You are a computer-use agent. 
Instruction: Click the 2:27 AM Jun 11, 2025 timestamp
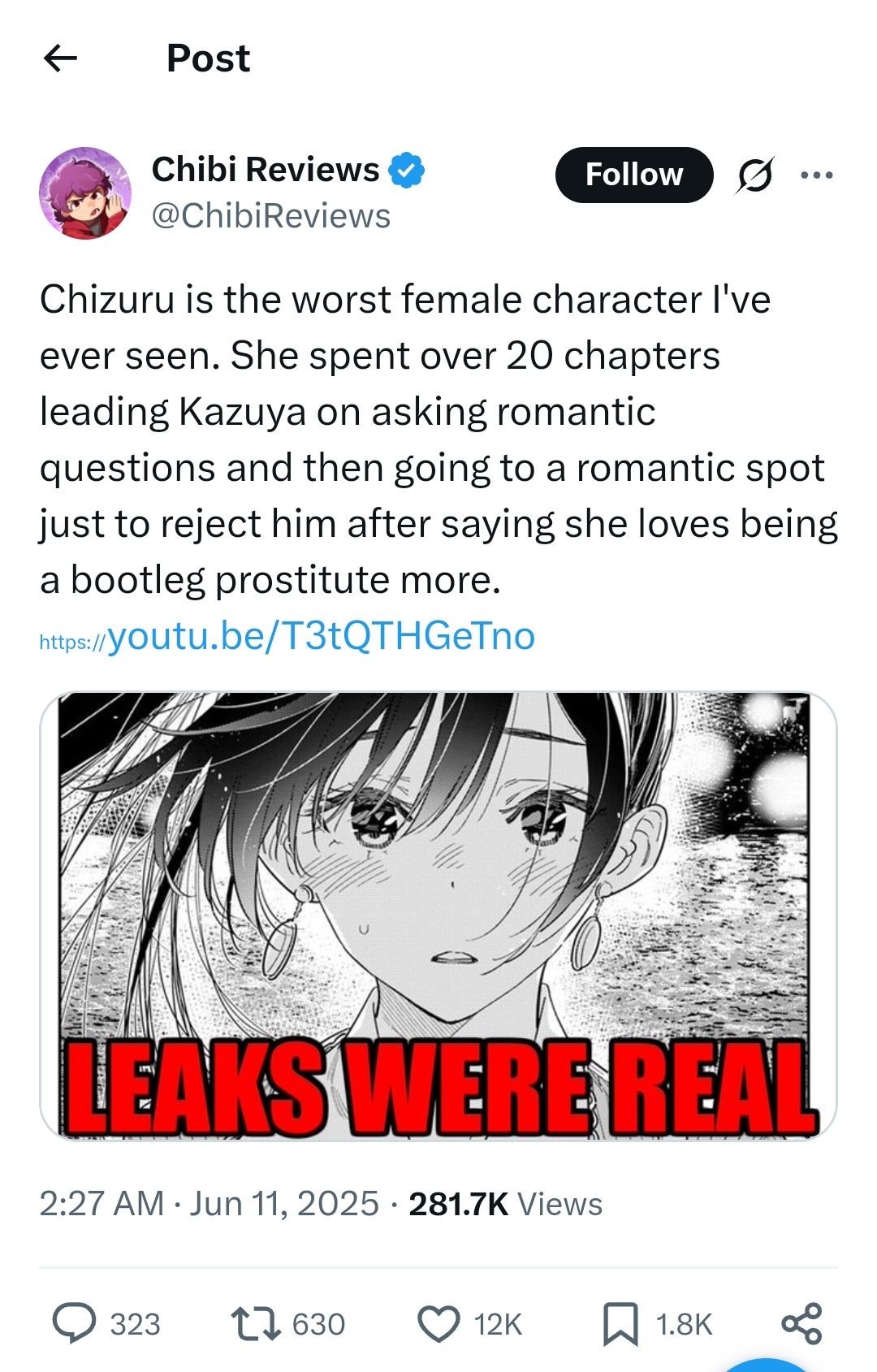[x=210, y=1204]
